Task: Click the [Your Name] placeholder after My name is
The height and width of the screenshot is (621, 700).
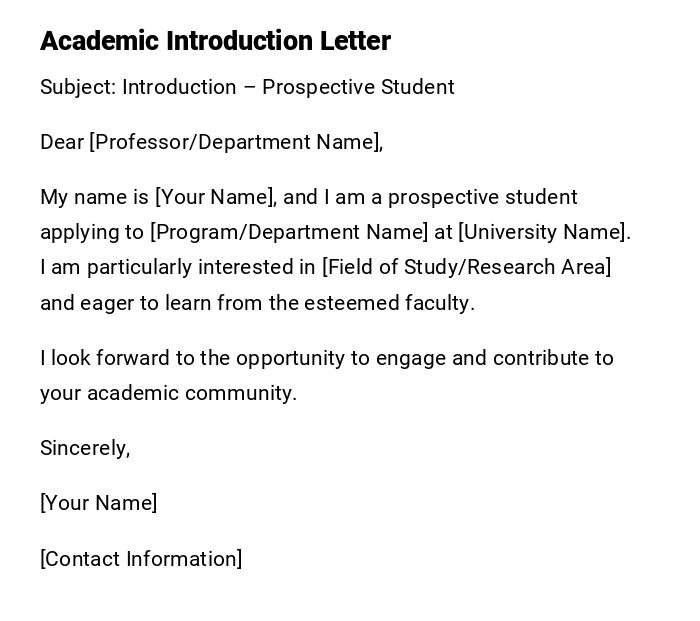Action: click(215, 197)
